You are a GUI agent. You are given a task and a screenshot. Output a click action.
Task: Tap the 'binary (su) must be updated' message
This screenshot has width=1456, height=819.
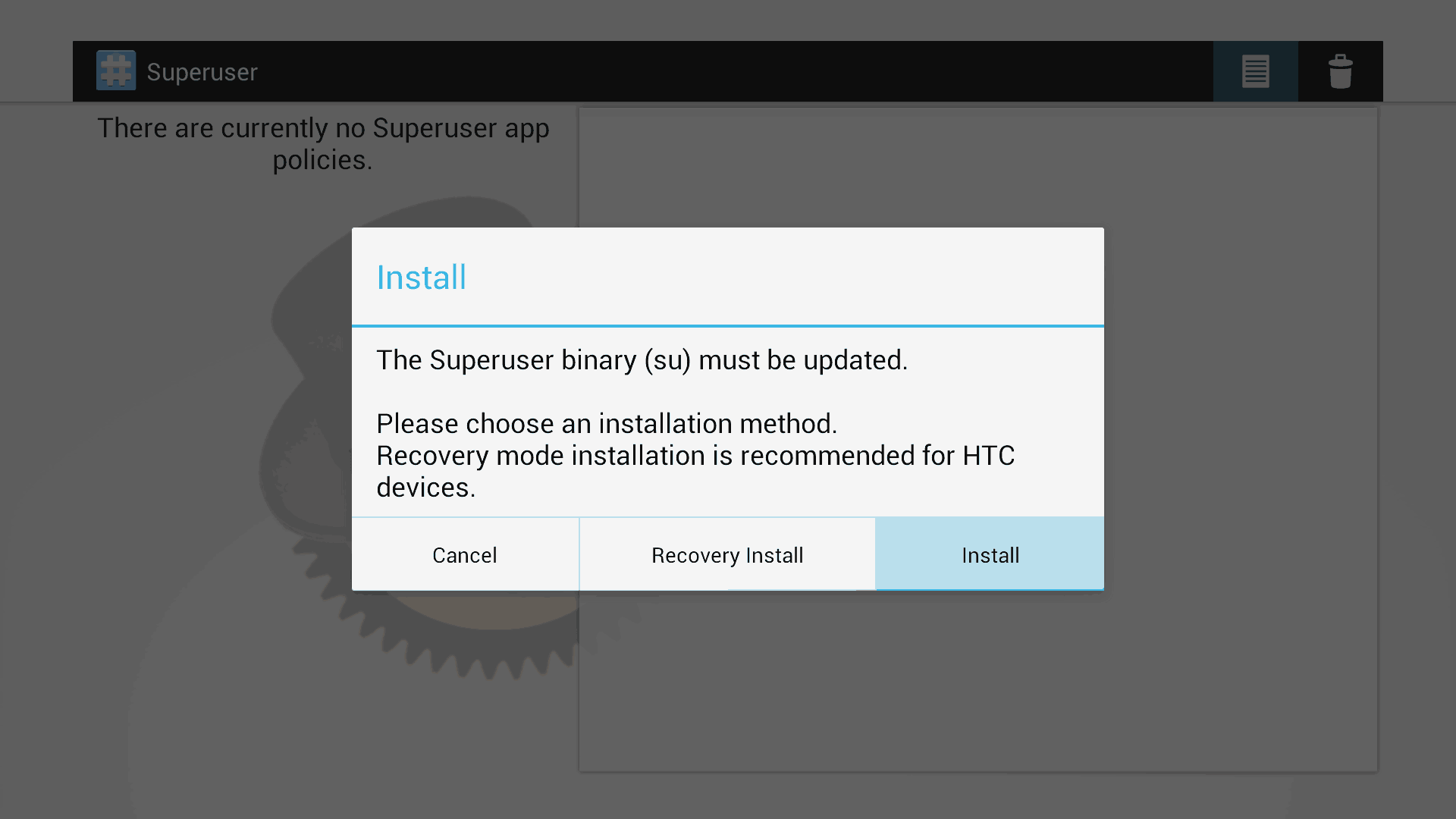pyautogui.click(x=642, y=360)
